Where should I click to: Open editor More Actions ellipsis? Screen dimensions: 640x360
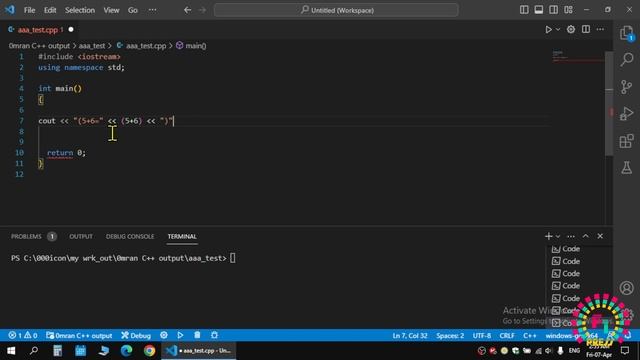pos(600,29)
